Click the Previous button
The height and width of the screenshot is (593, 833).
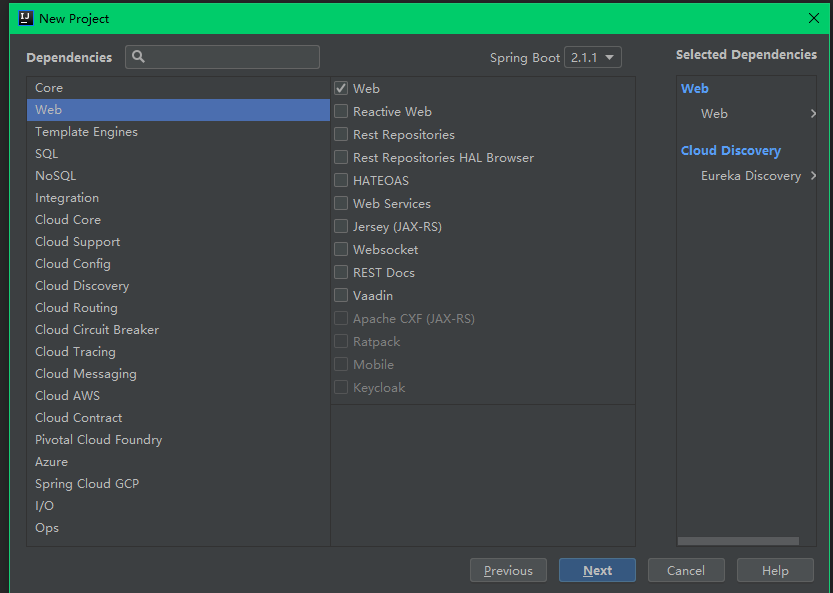[508, 570]
